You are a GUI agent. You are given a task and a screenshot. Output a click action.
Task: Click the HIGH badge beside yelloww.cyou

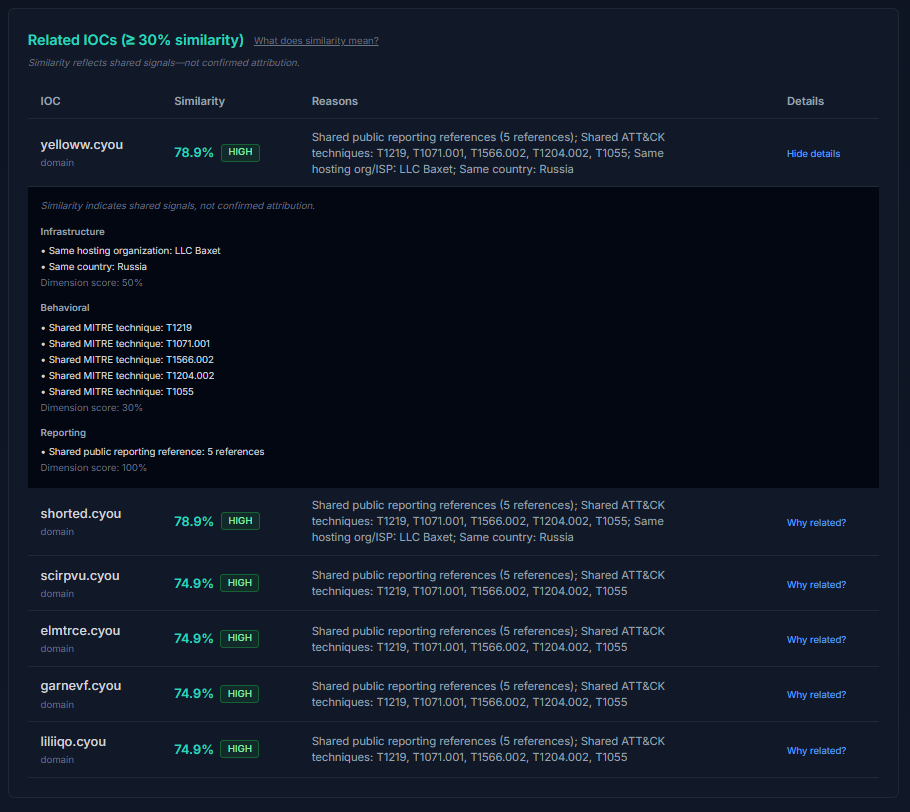click(240, 153)
